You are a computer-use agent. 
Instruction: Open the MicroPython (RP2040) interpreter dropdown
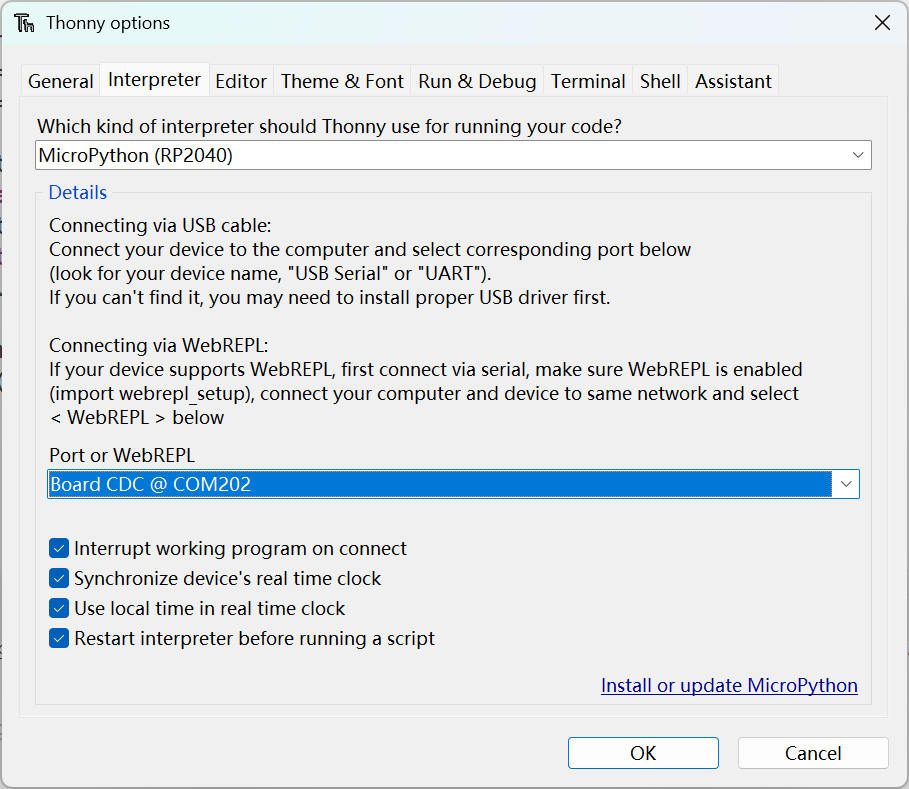(453, 155)
